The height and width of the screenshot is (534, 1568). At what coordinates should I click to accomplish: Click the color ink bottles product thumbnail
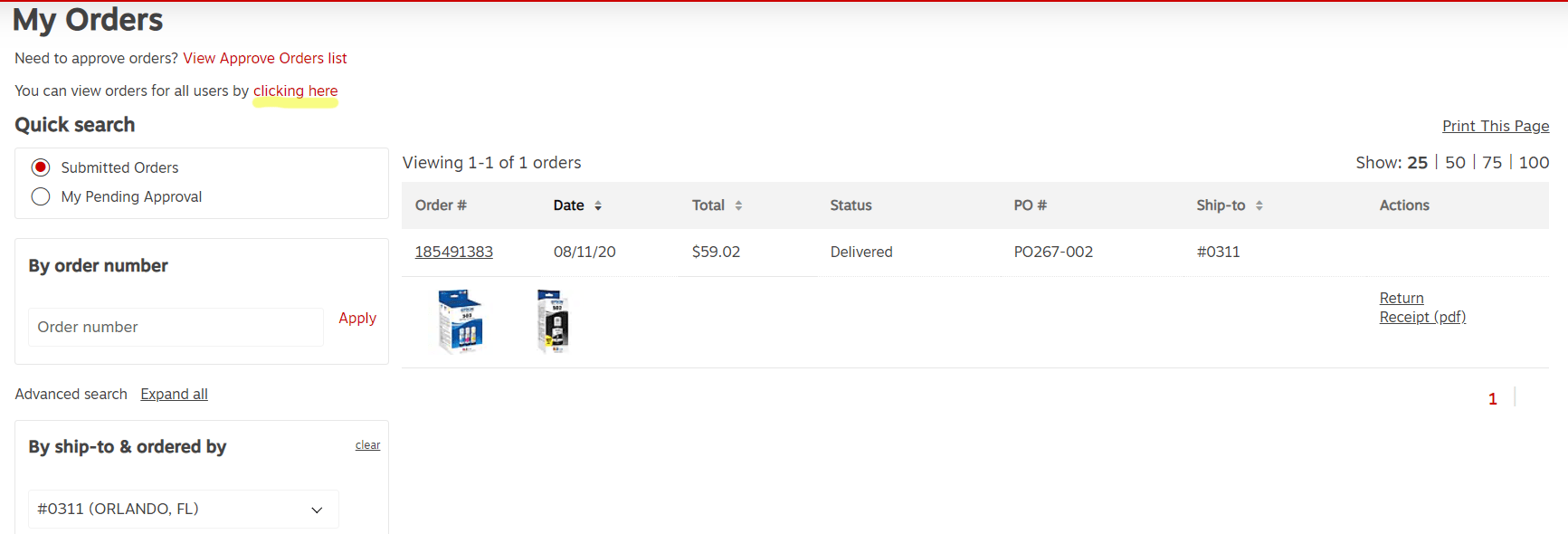tap(461, 320)
